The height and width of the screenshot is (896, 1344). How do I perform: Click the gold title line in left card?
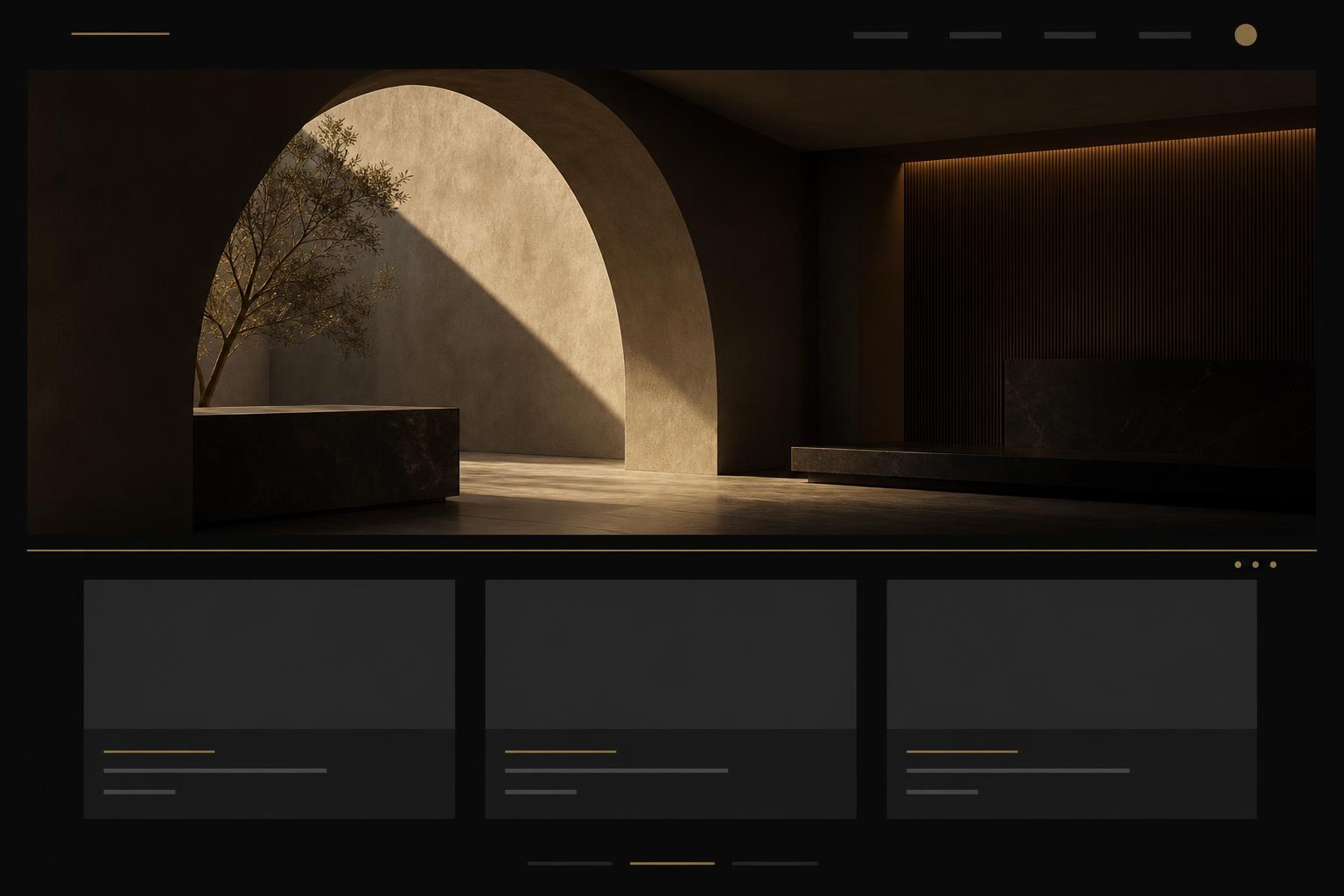[x=159, y=752]
